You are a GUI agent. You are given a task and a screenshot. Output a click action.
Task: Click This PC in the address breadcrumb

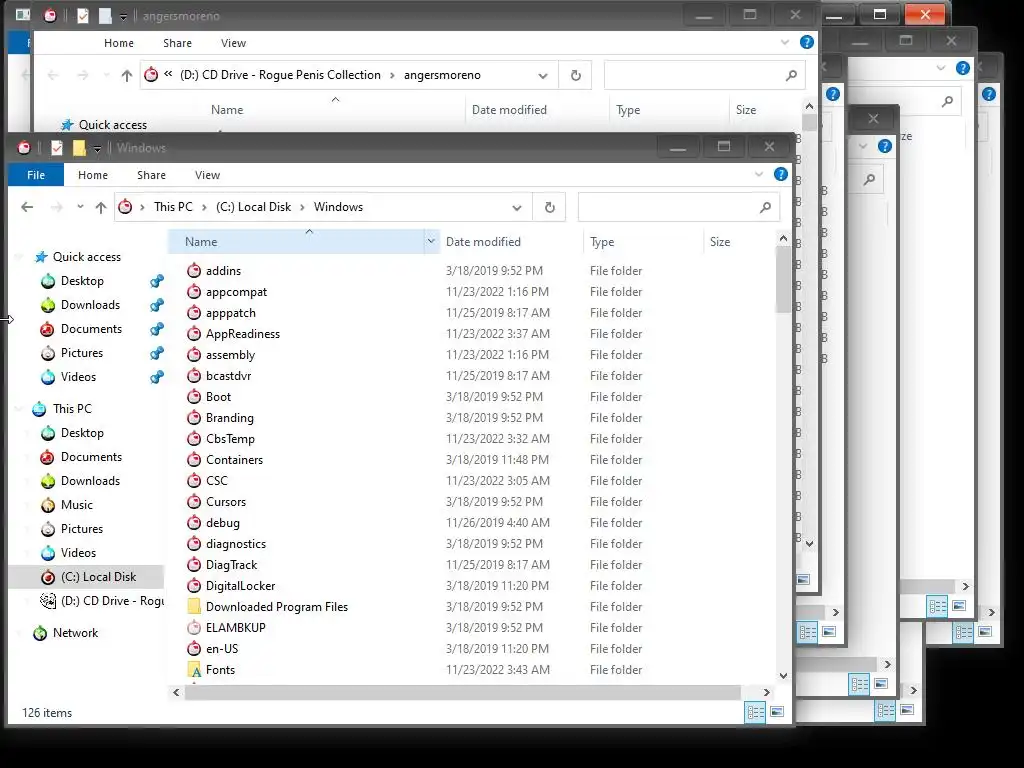[173, 207]
